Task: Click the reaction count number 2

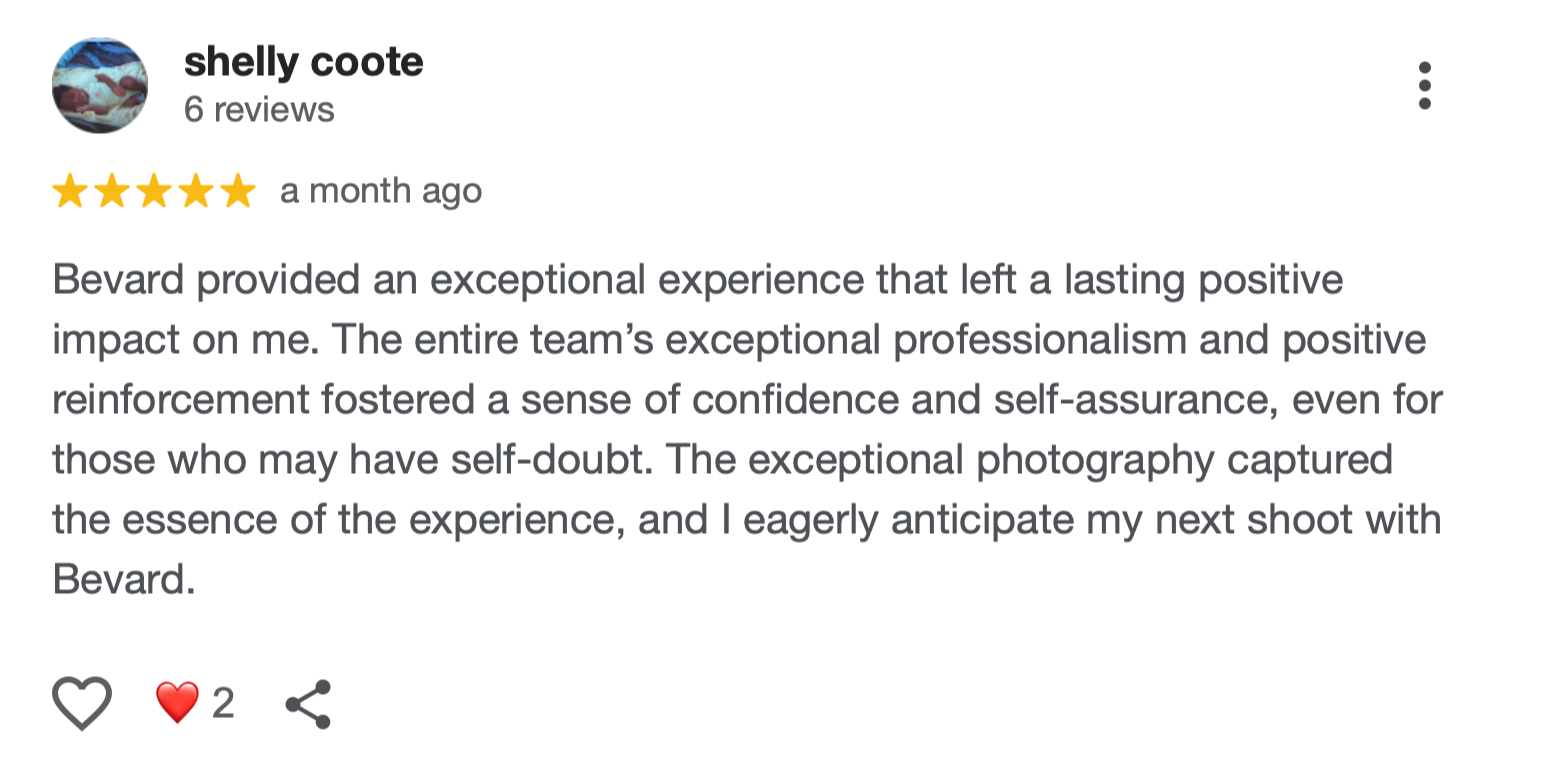Action: click(223, 704)
